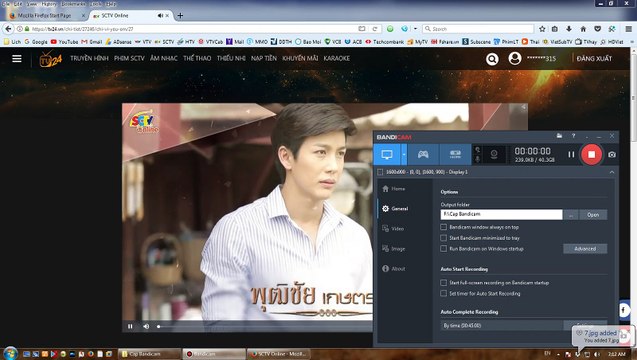The width and height of the screenshot is (637, 360).
Task: Enable Bandicam window always on top
Action: pos(444,227)
